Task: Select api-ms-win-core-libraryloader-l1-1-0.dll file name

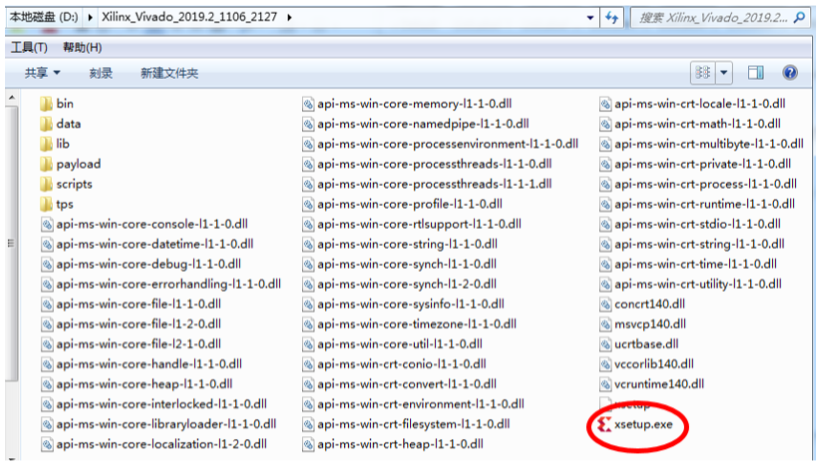Action: click(x=167, y=425)
